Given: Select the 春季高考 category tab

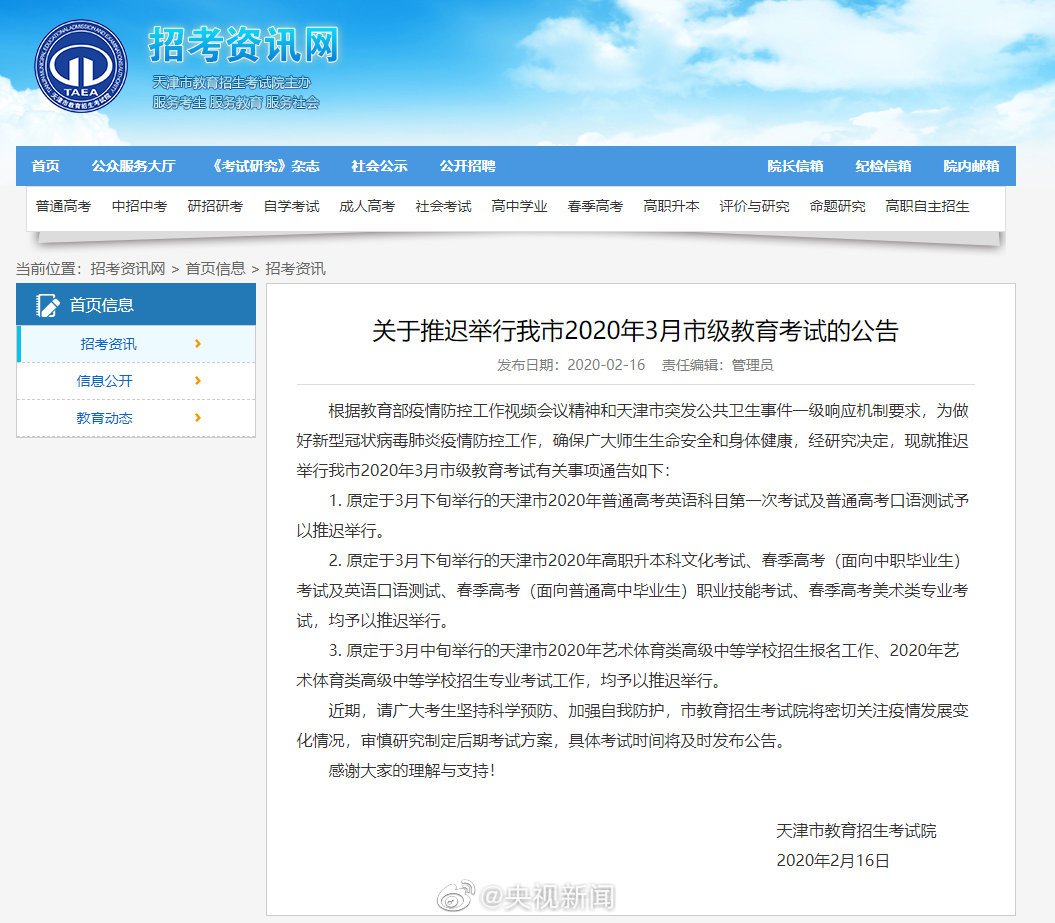Looking at the screenshot, I should pyautogui.click(x=595, y=206).
